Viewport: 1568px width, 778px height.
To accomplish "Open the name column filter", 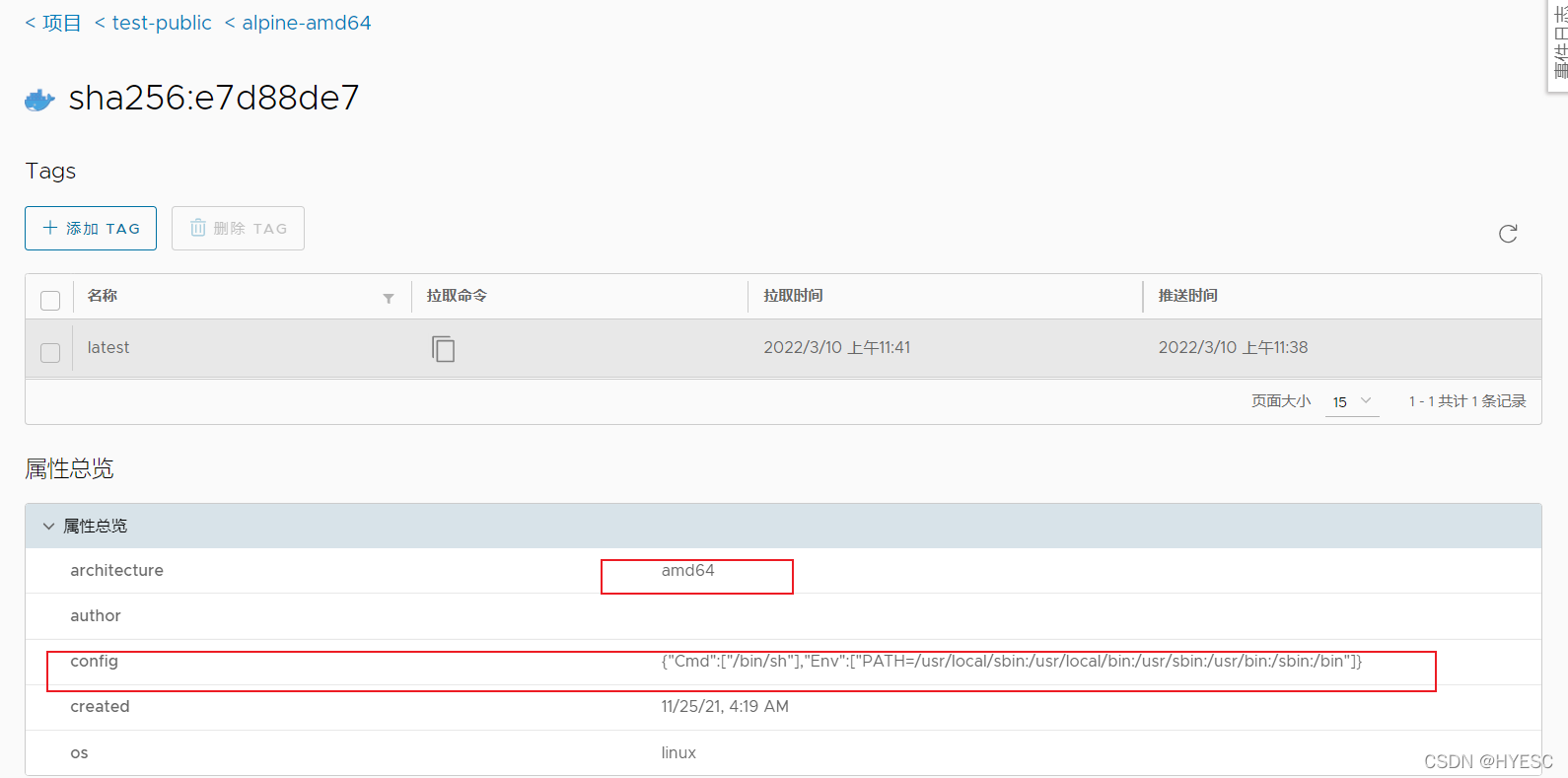I will point(389,298).
